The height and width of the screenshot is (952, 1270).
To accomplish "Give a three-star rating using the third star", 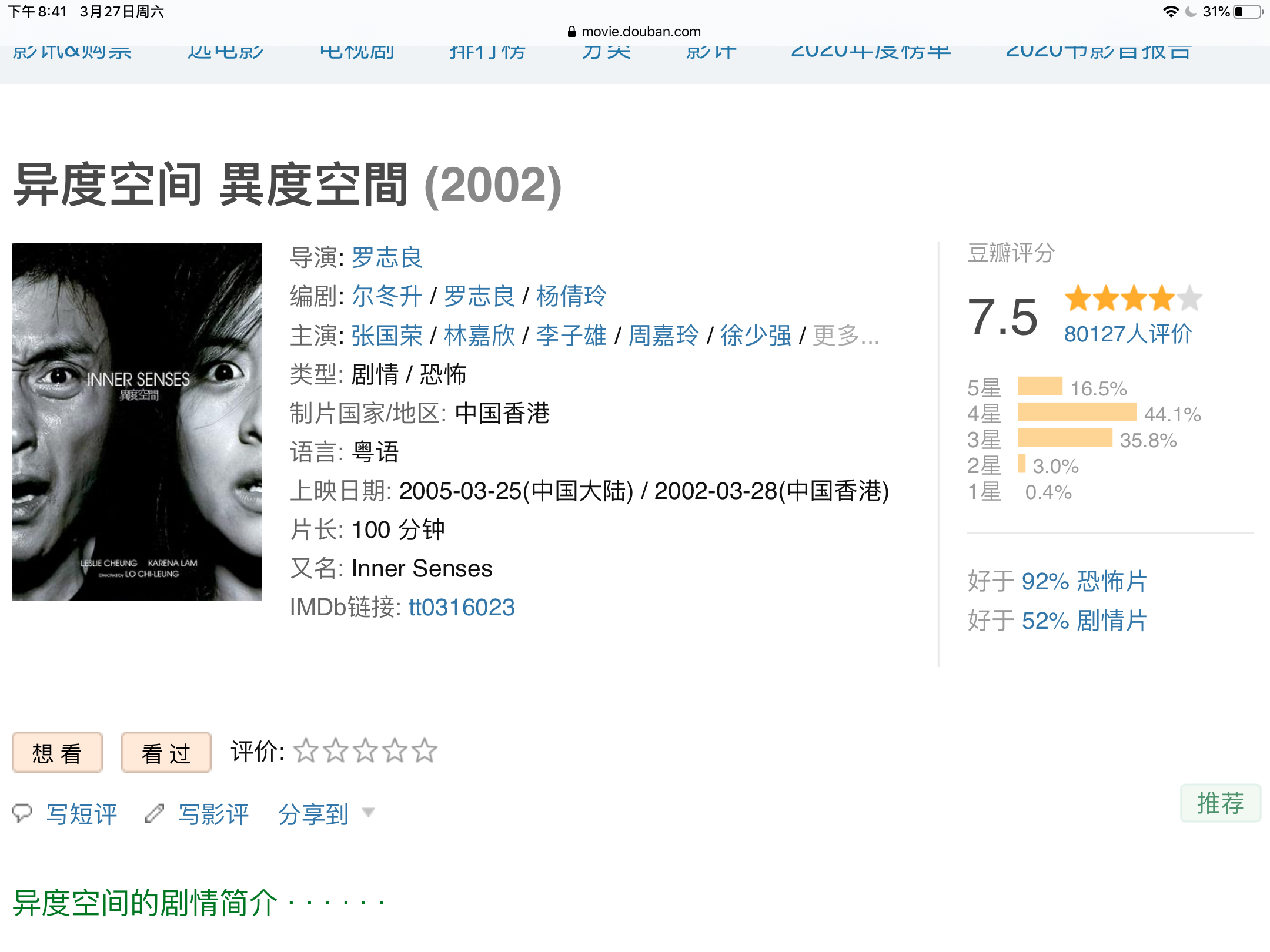I will 365,750.
